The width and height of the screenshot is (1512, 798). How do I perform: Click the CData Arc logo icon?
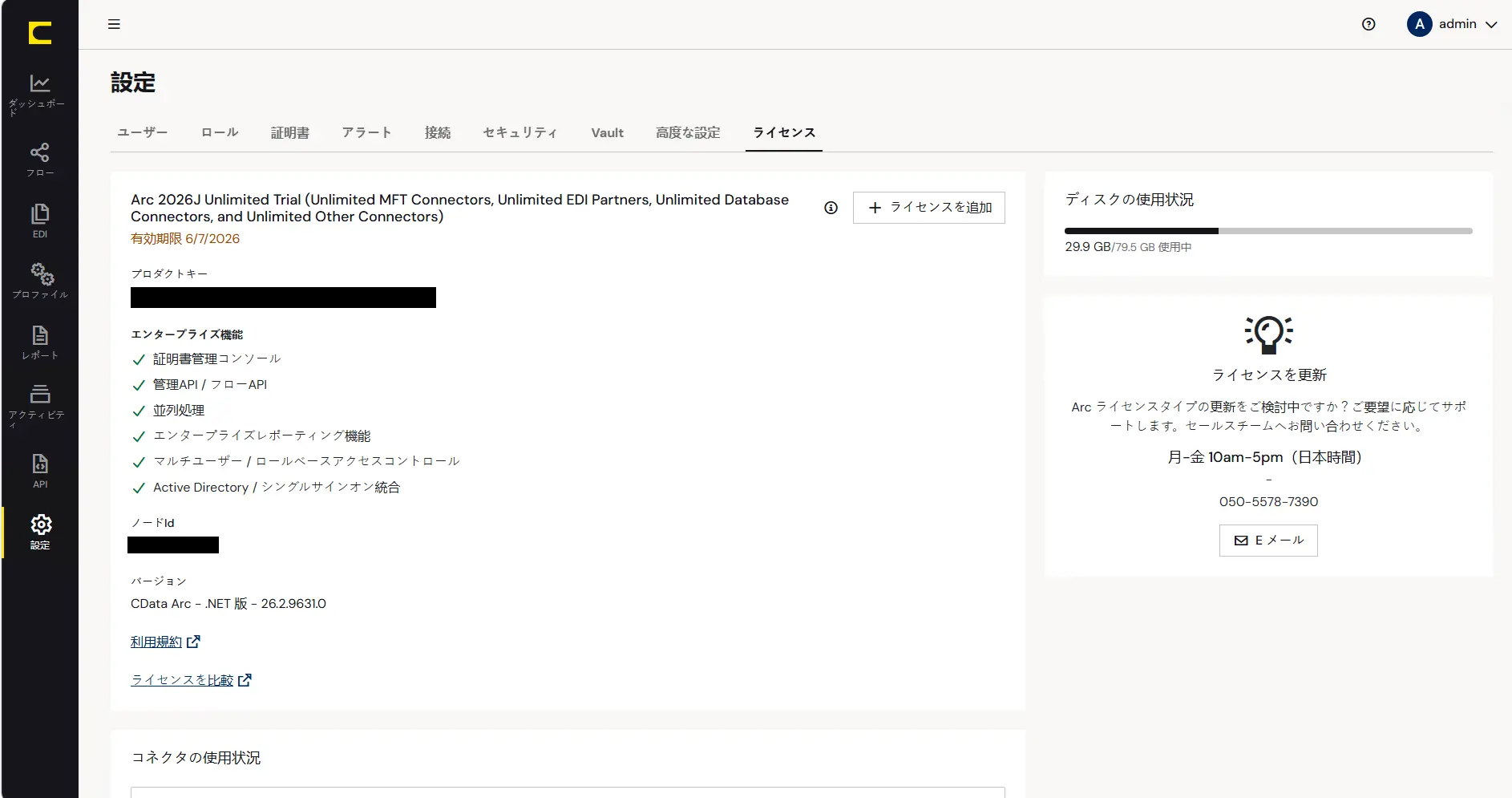point(40,32)
